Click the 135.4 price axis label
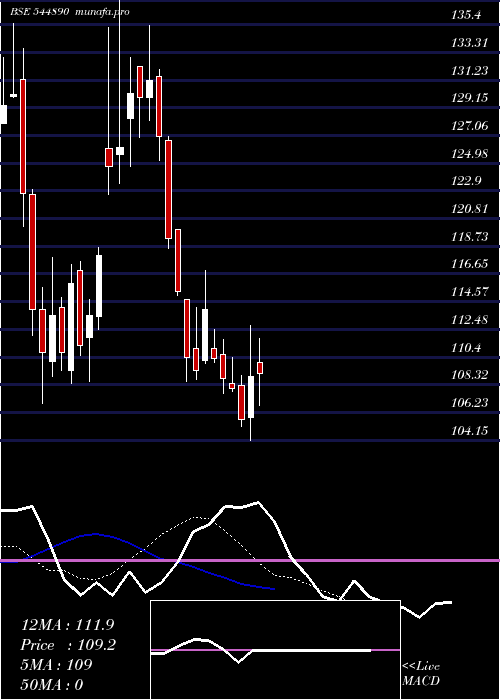 pos(466,15)
